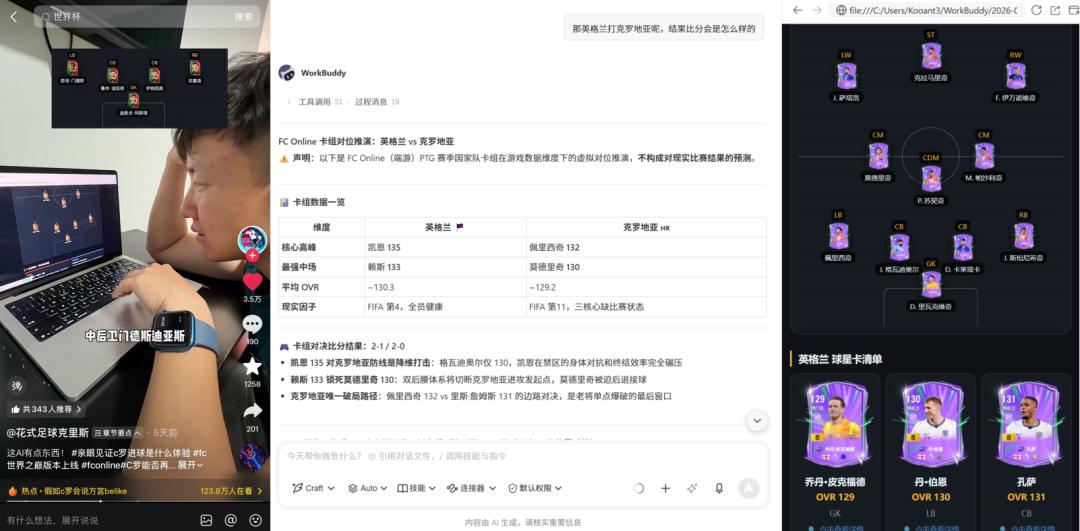This screenshot has height=531, width=1080.
Task: Open the 技能 skills dropdown
Action: pyautogui.click(x=417, y=488)
